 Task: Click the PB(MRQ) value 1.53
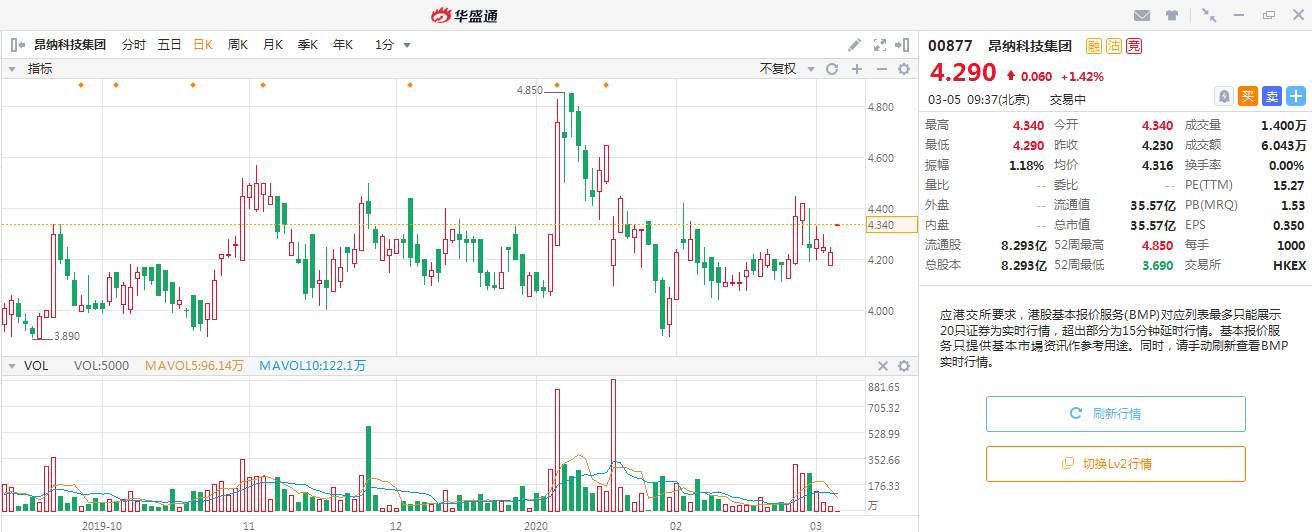1294,205
